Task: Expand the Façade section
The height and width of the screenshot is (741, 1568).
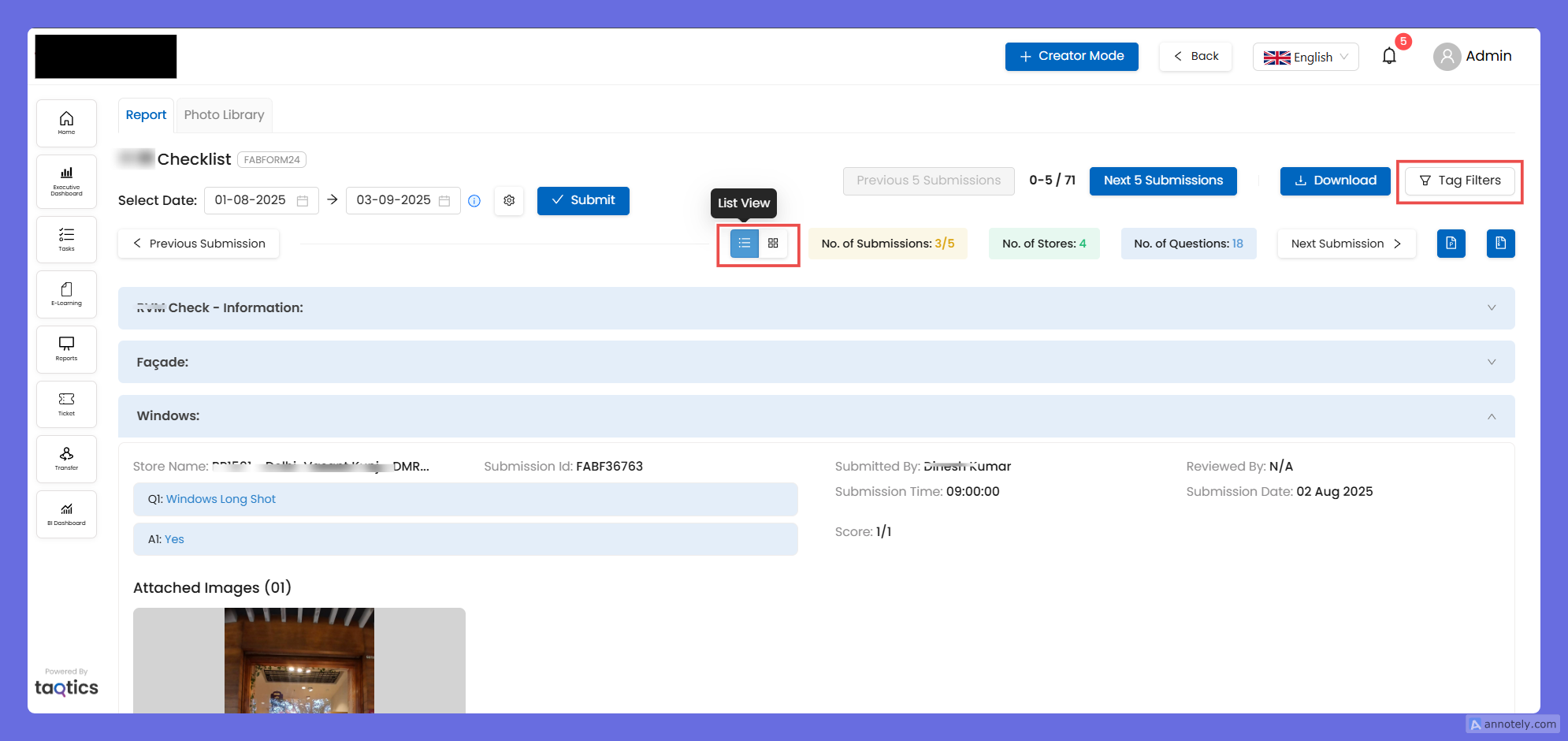Action: pos(816,362)
